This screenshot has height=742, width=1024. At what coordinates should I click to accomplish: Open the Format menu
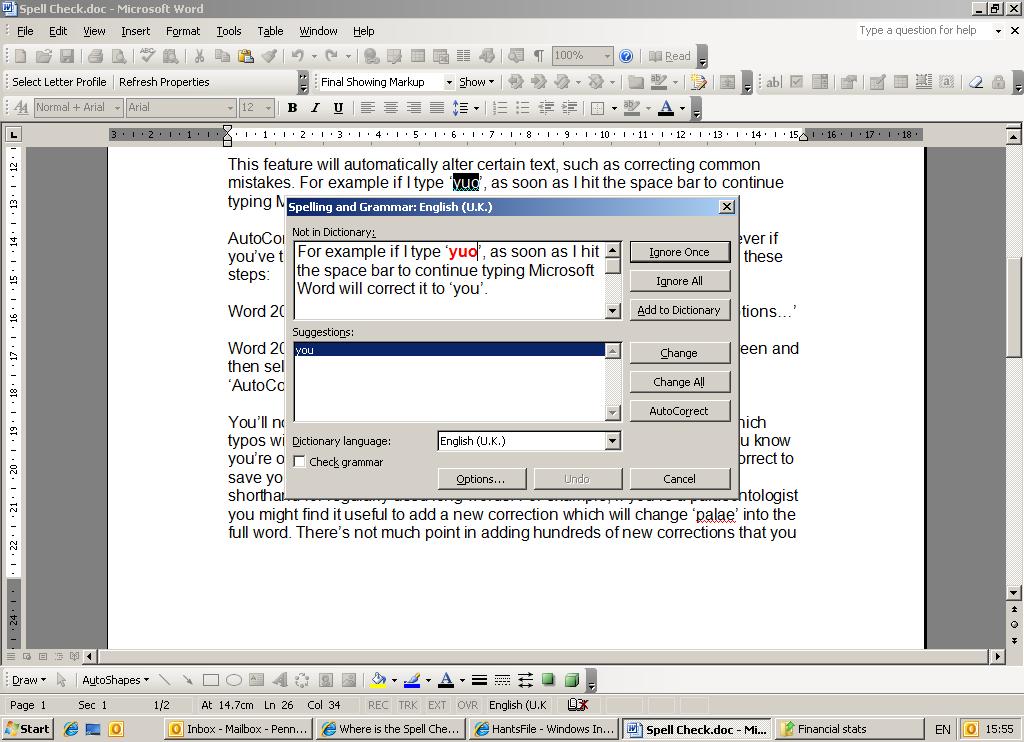click(183, 31)
